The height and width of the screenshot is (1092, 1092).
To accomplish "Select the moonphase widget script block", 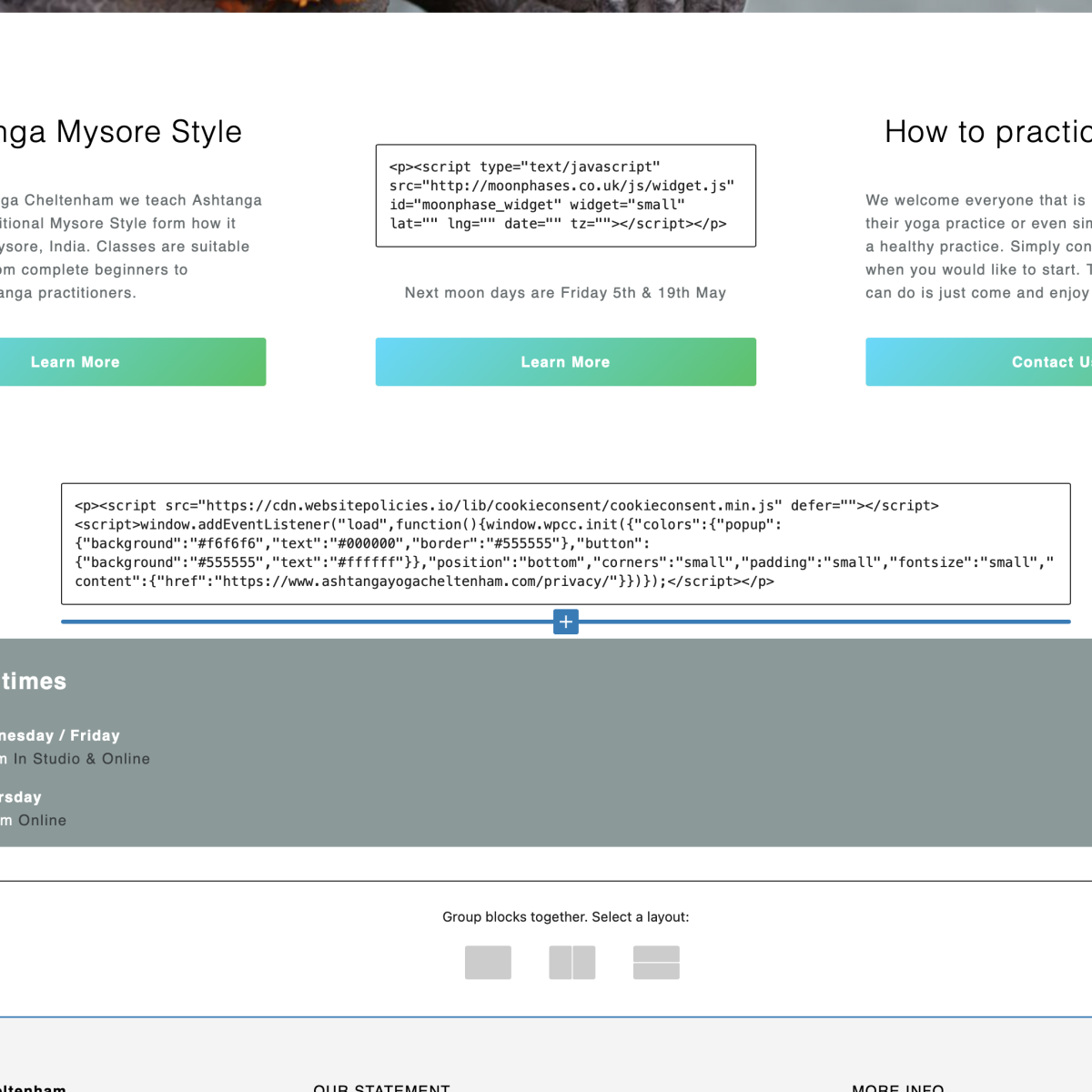I will point(565,196).
